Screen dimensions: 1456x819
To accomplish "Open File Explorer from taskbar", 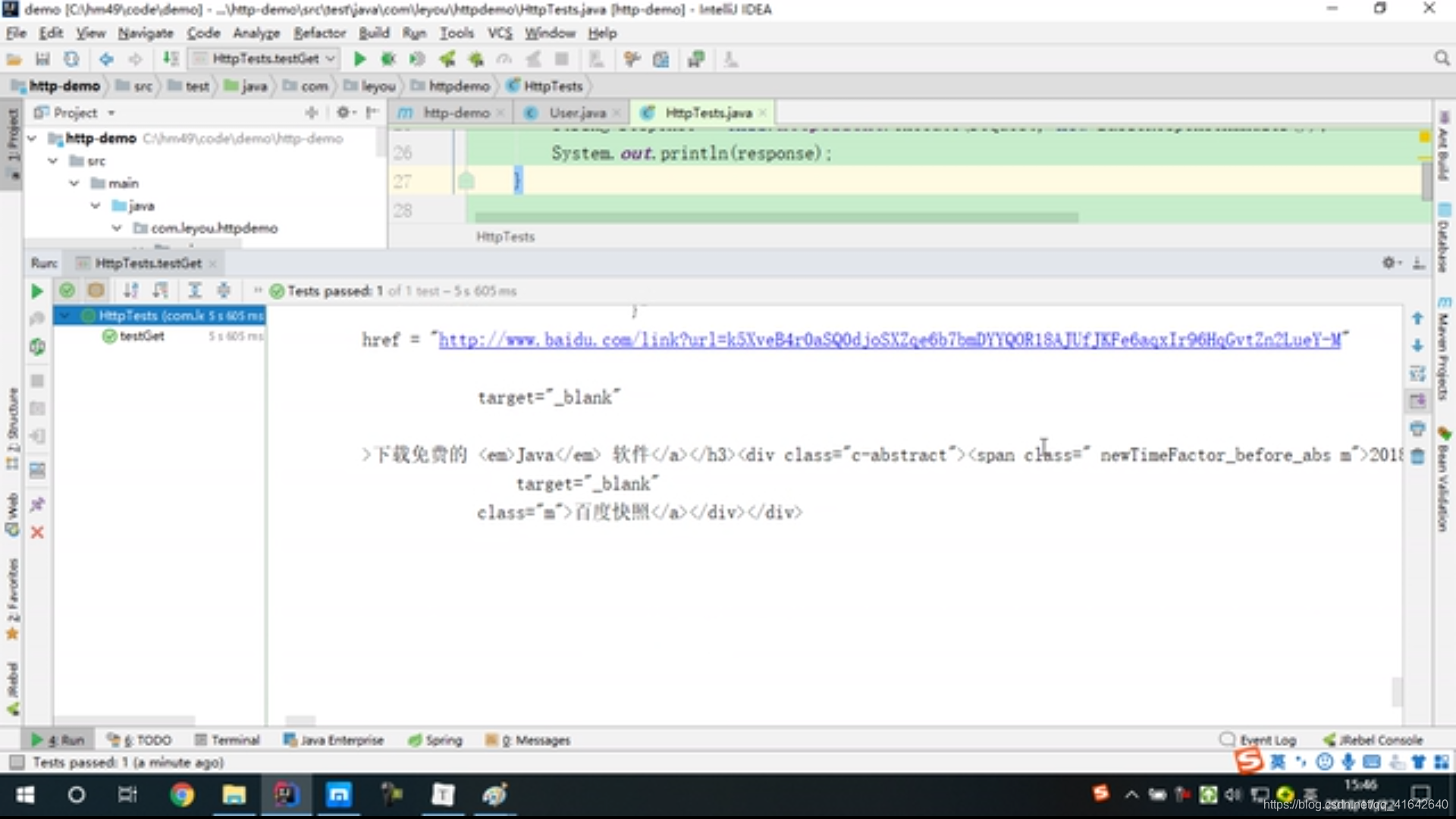I will coord(234,795).
